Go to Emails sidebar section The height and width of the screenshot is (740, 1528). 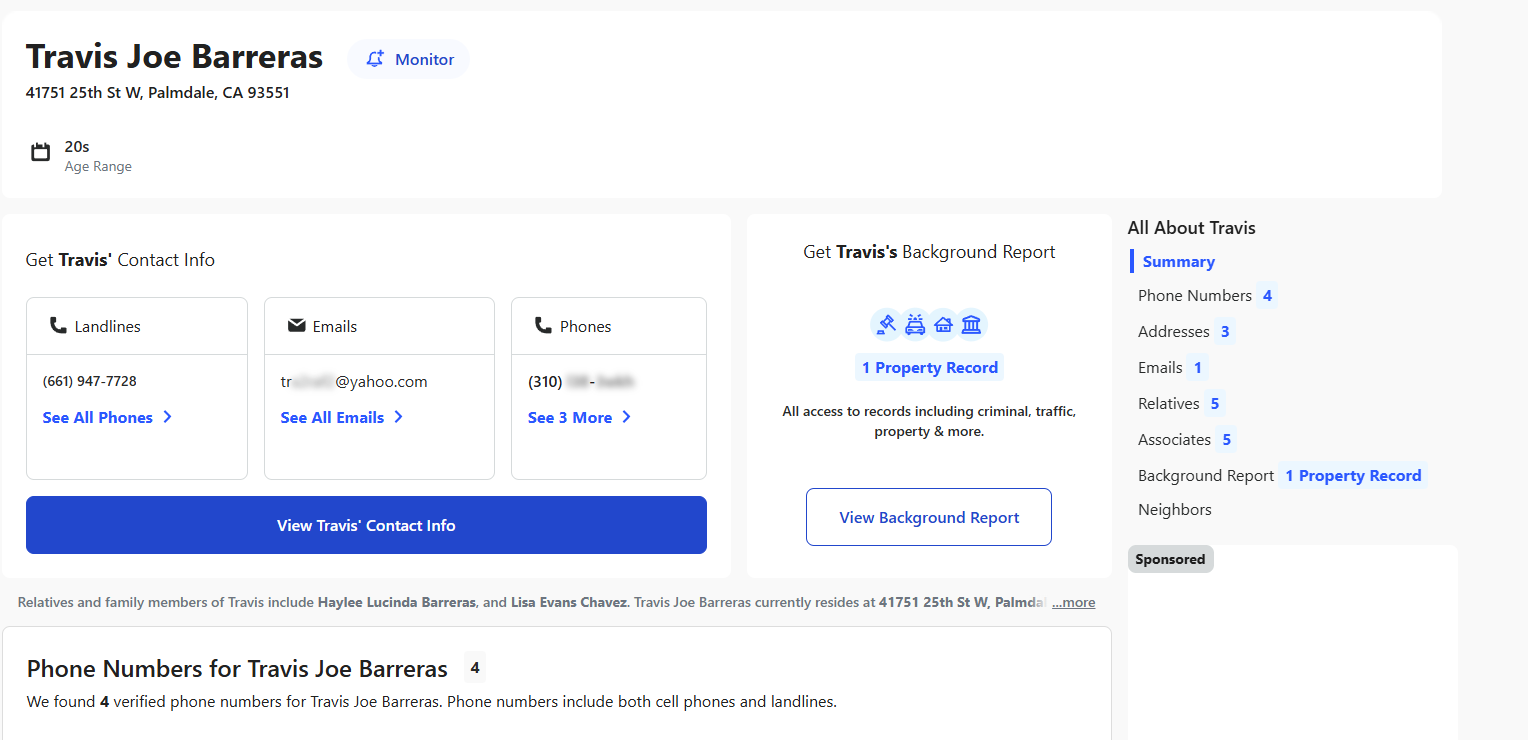pyautogui.click(x=1160, y=368)
